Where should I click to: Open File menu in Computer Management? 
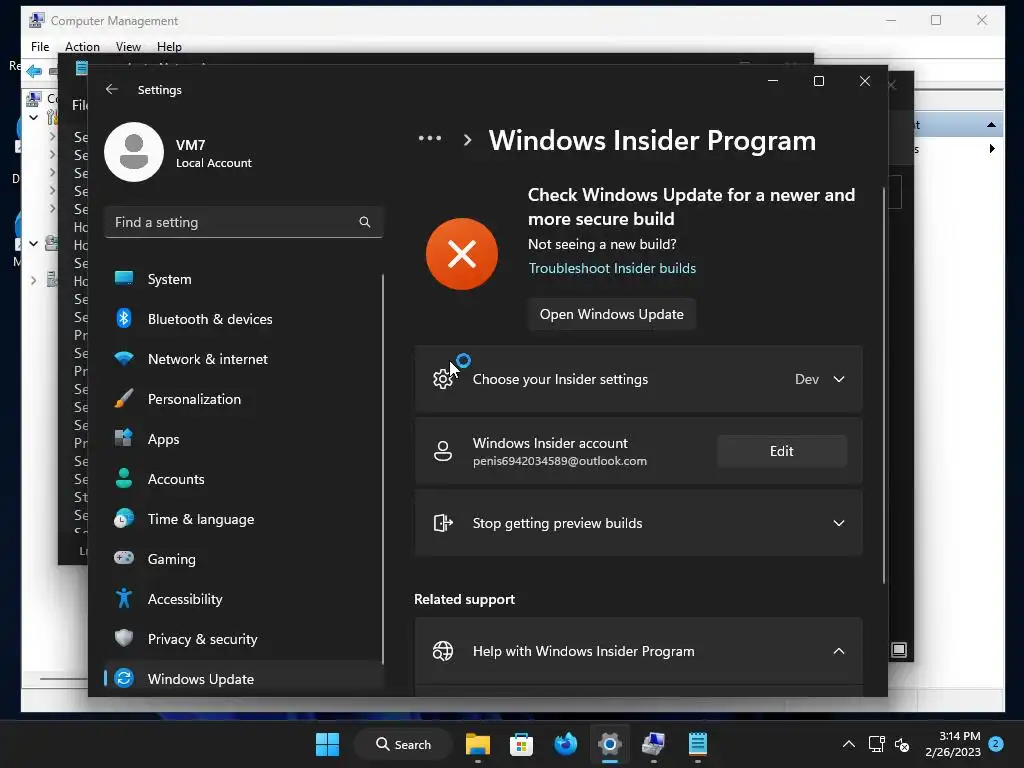(x=40, y=46)
